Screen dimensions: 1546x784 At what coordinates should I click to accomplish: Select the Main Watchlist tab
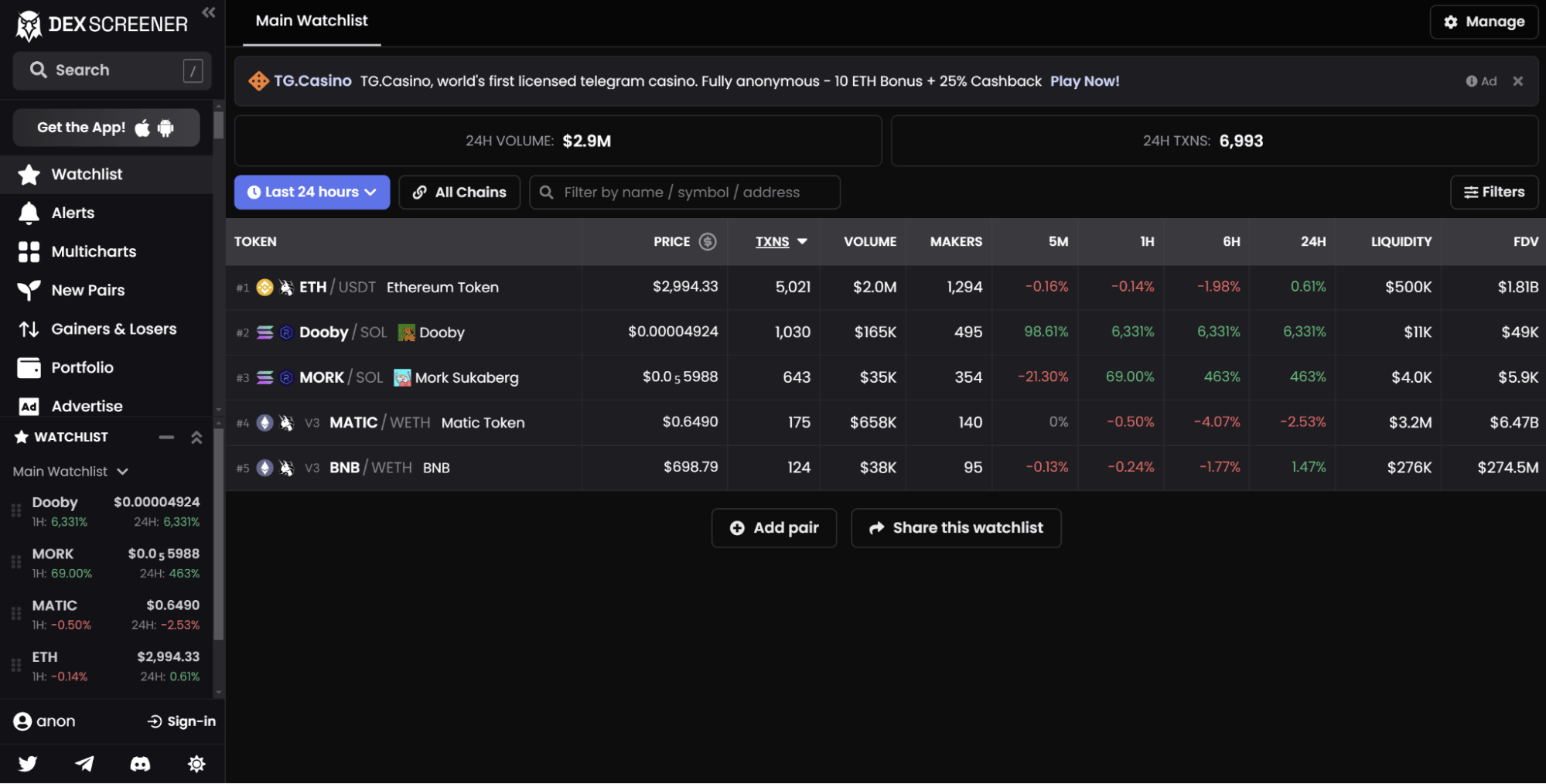pos(312,21)
